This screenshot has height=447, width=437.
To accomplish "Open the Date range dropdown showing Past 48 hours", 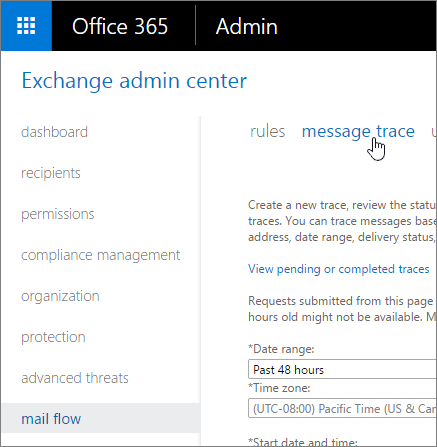I will click(342, 369).
